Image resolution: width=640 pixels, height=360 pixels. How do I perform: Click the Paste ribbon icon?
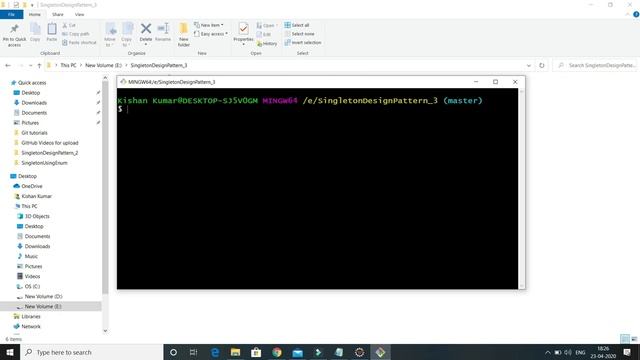52,32
